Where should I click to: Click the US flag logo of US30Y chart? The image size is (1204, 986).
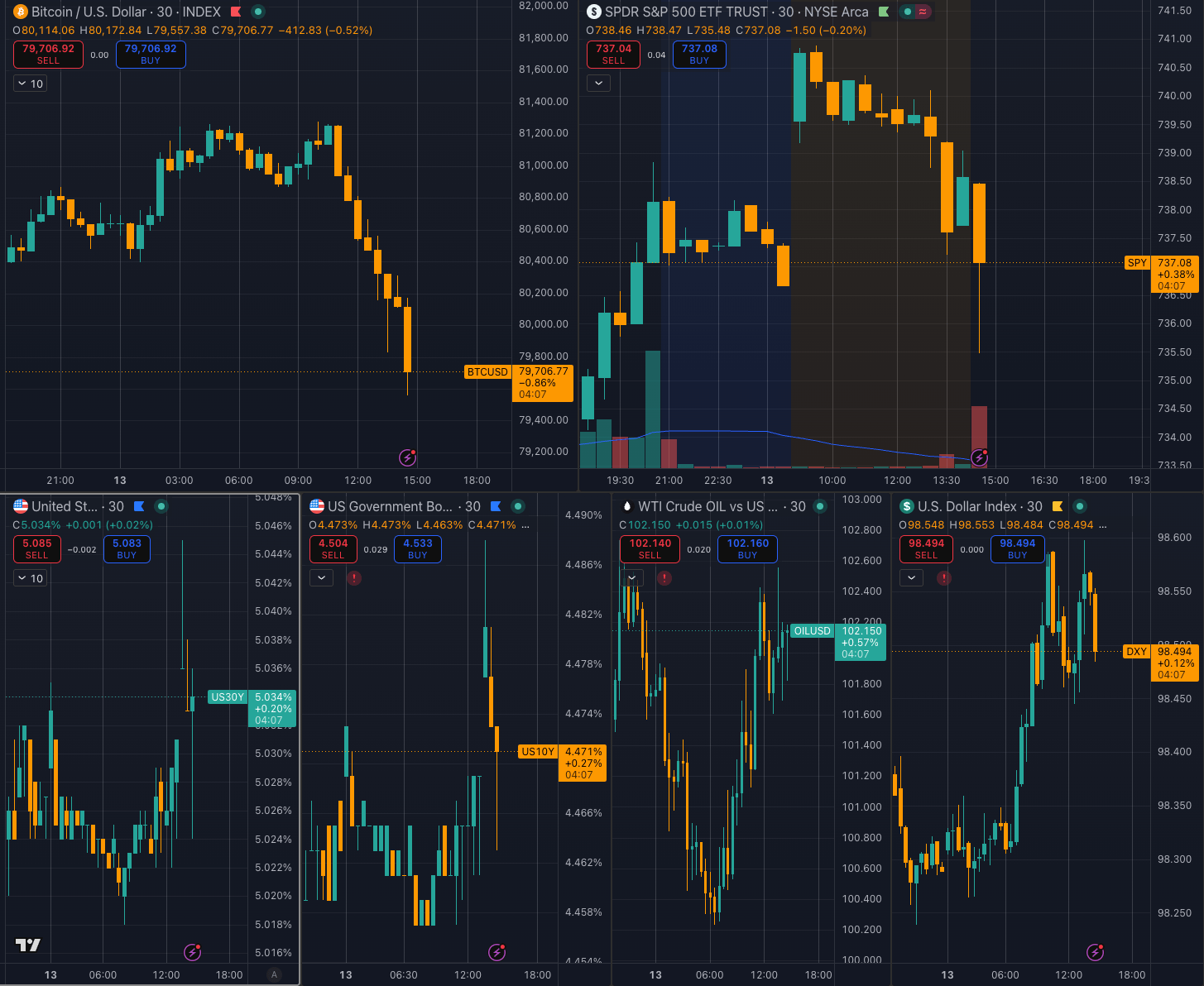coord(21,506)
